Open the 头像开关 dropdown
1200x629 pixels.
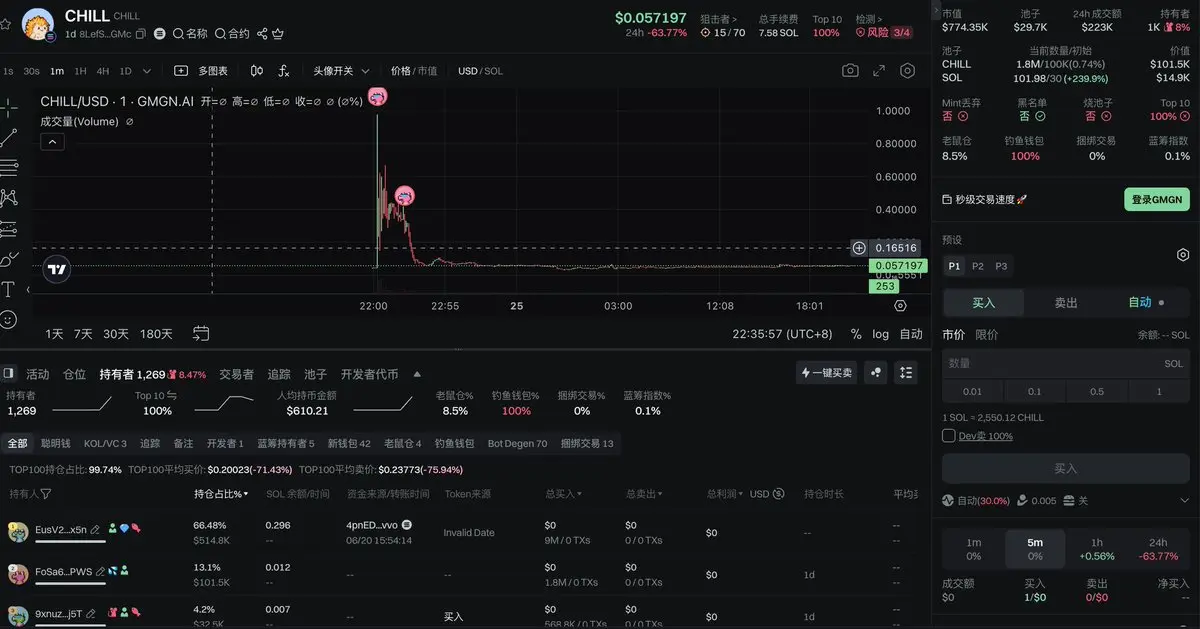click(x=341, y=71)
